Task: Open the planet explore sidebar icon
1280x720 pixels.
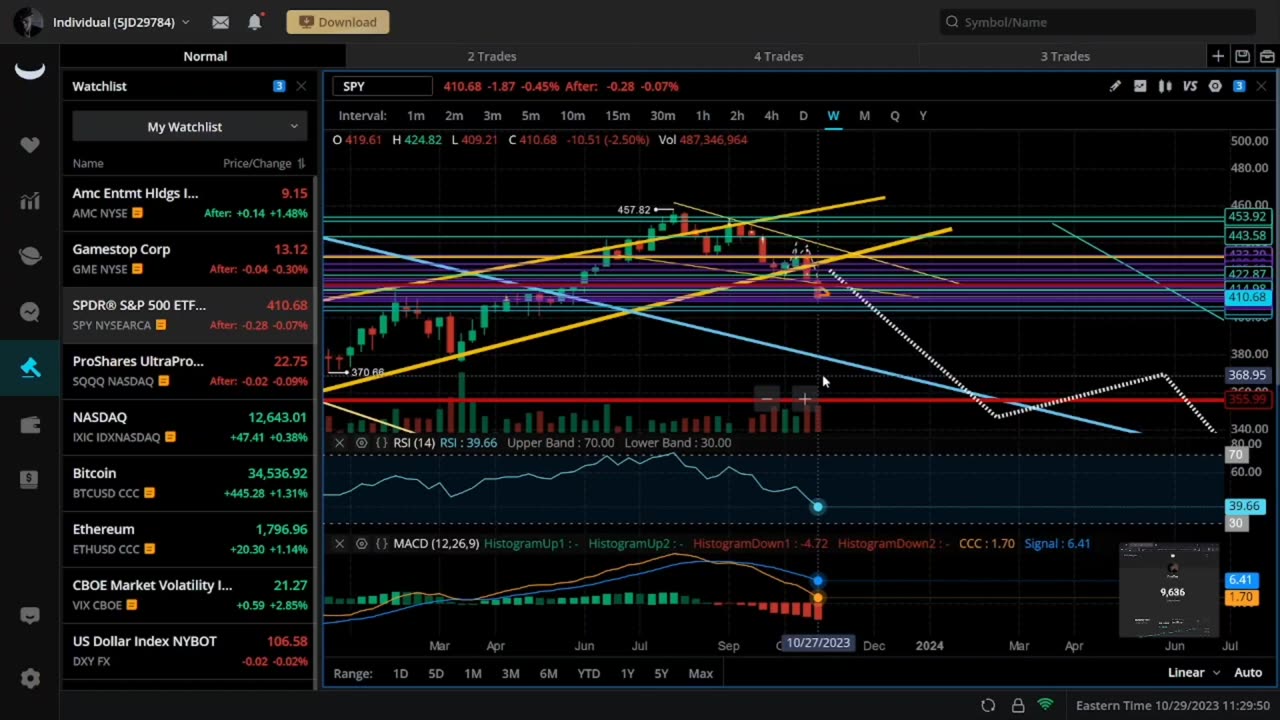Action: [30, 257]
